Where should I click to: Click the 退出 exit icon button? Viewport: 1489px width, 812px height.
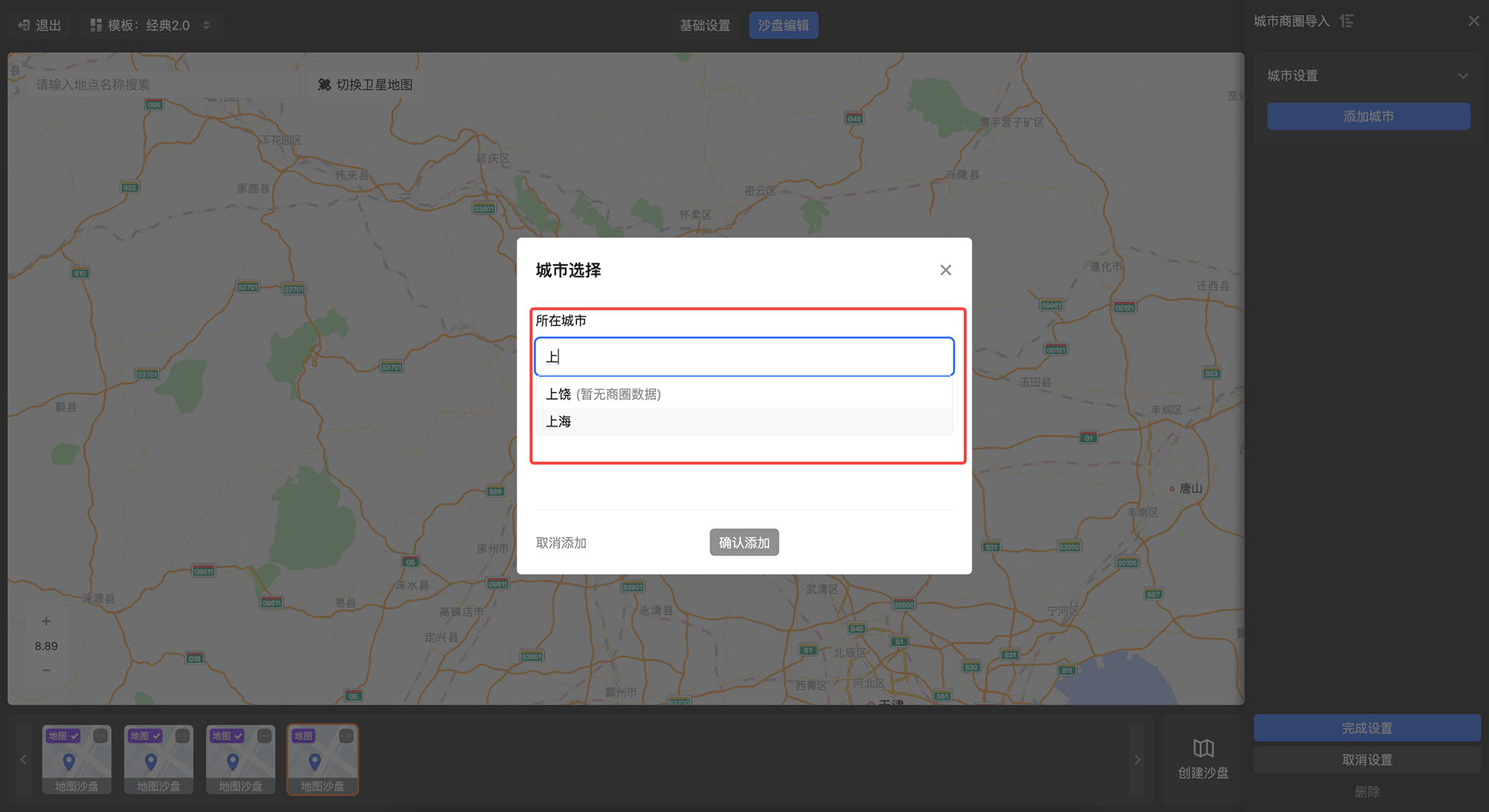(25, 25)
